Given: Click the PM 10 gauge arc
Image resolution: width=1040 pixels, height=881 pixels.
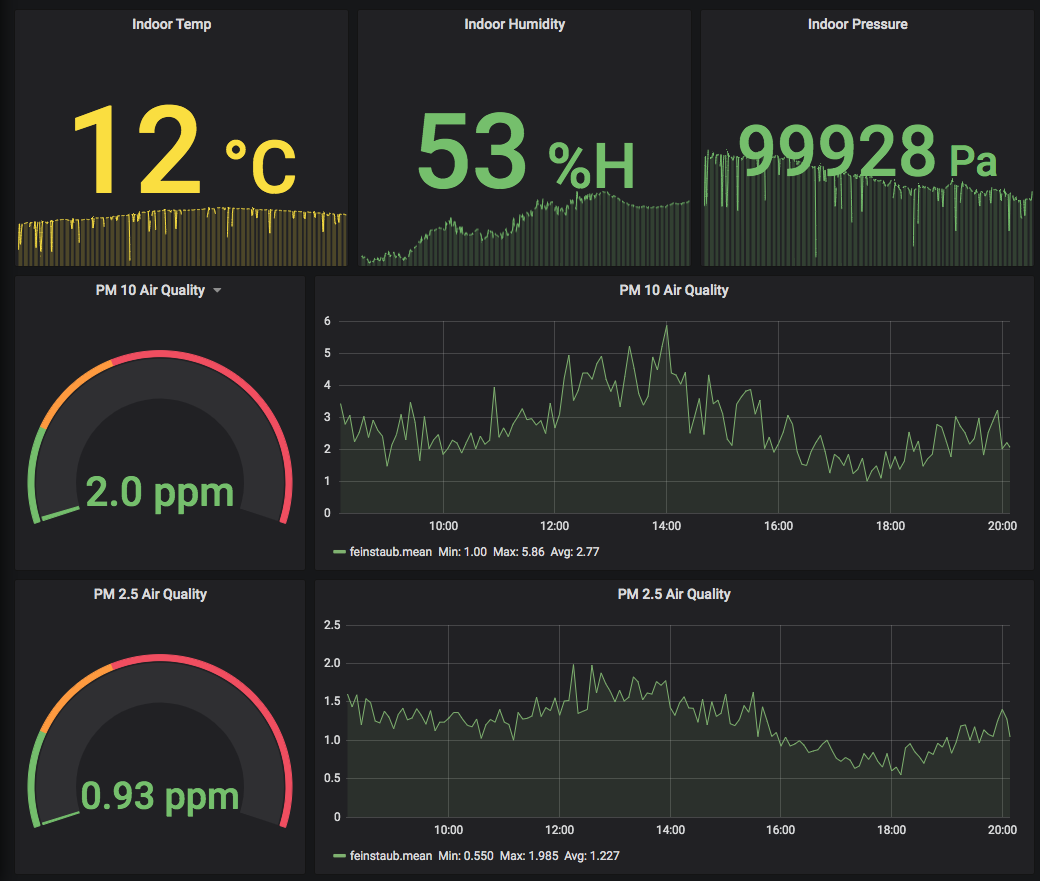Looking at the screenshot, I should (160, 438).
